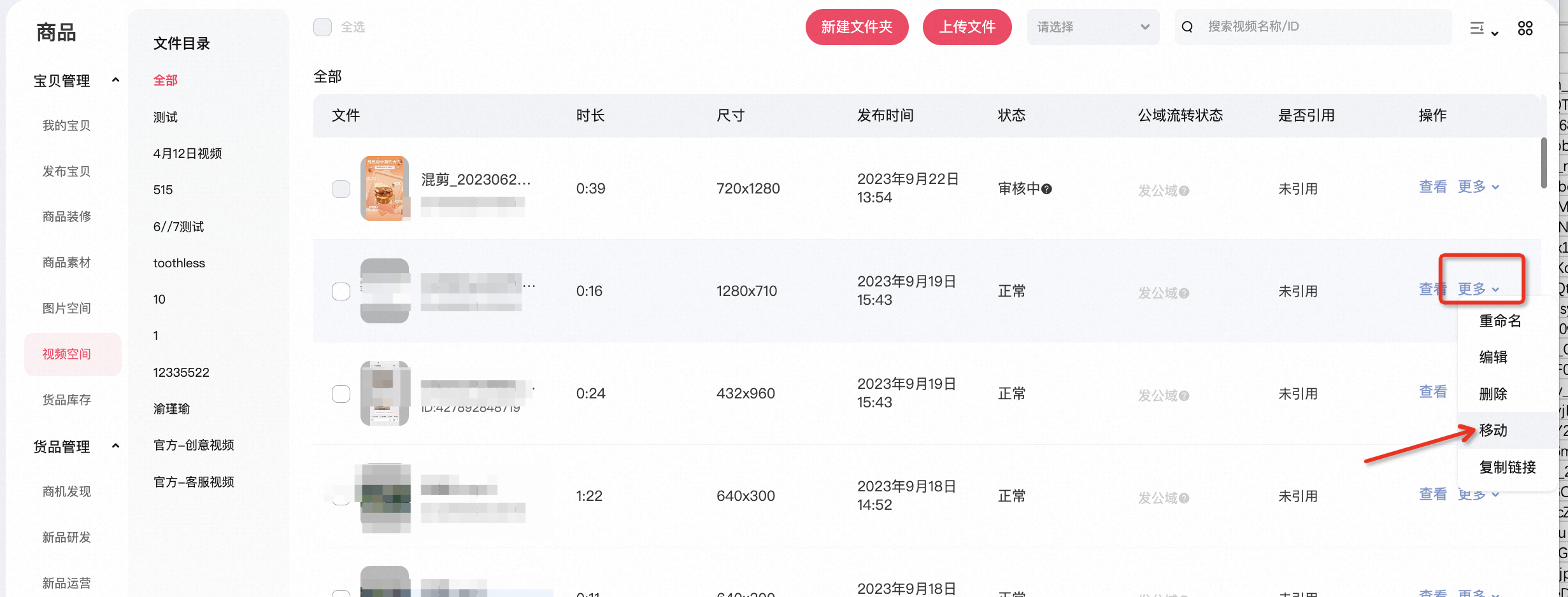This screenshot has width=1568, height=597.
Task: Collapse the 宝贝管理 sidebar section
Action: pyautogui.click(x=115, y=80)
